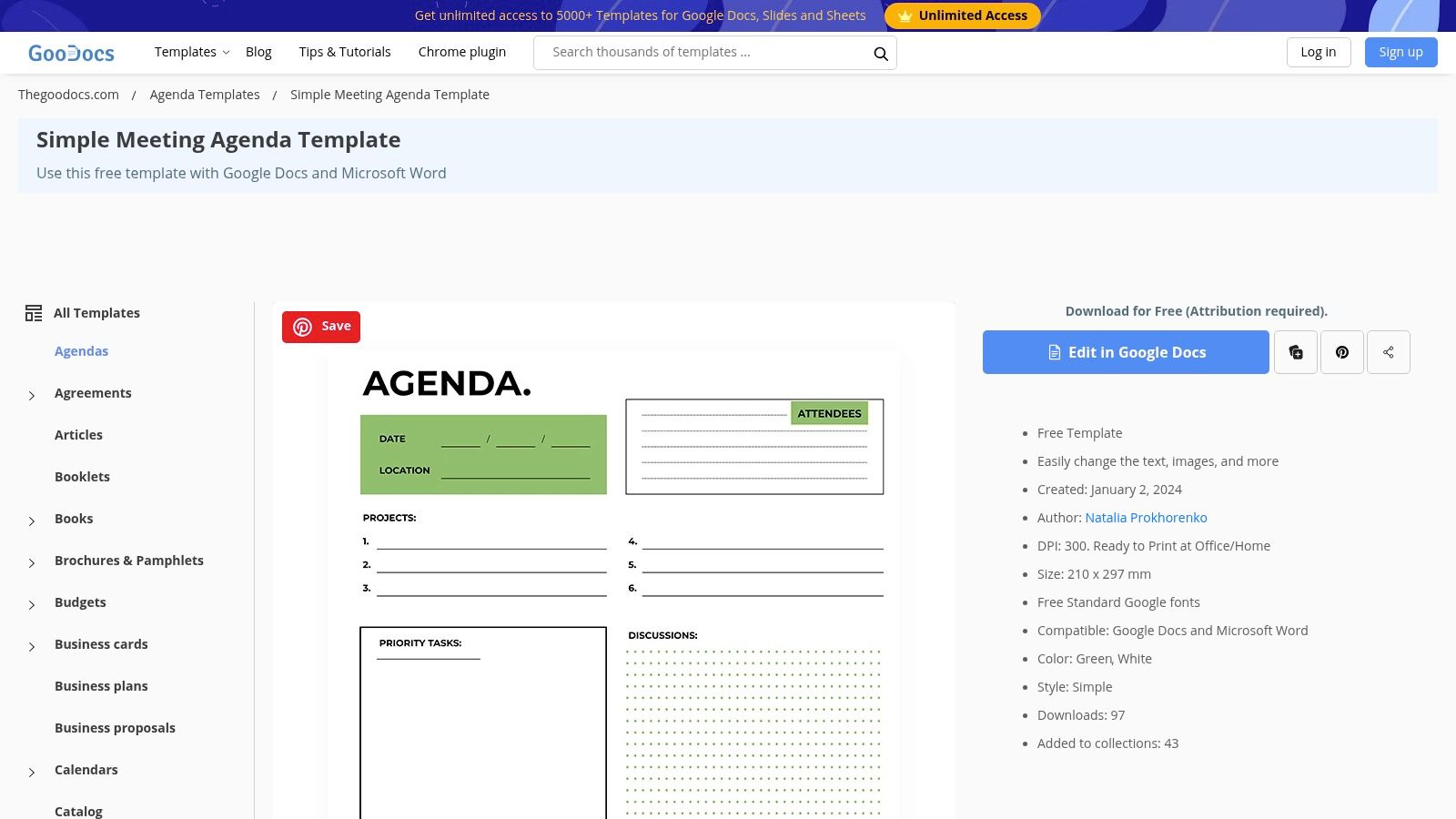Click the GooDocs logo
The image size is (1456, 819).
point(71,53)
